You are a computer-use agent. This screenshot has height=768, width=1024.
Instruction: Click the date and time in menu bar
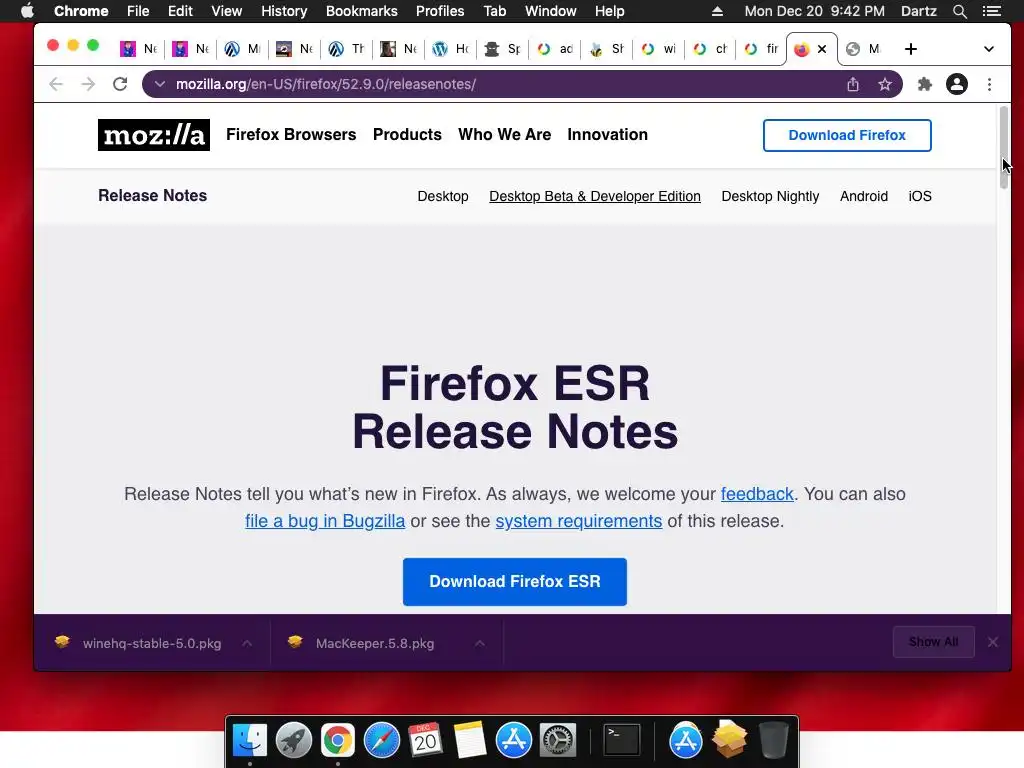(x=814, y=11)
